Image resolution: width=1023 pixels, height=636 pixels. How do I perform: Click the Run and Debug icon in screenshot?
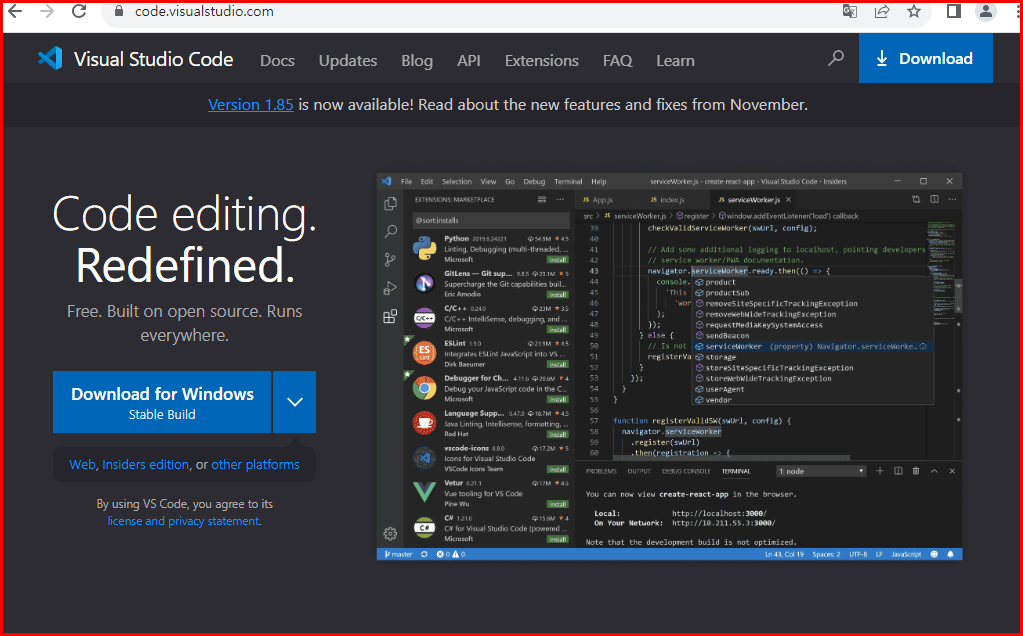(x=390, y=288)
